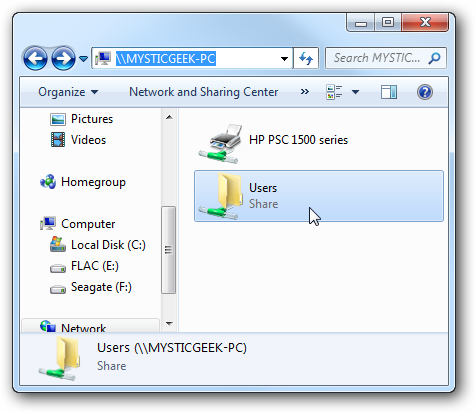Select Seagate (F:) drive
This screenshot has width=476, height=413.
click(91, 287)
